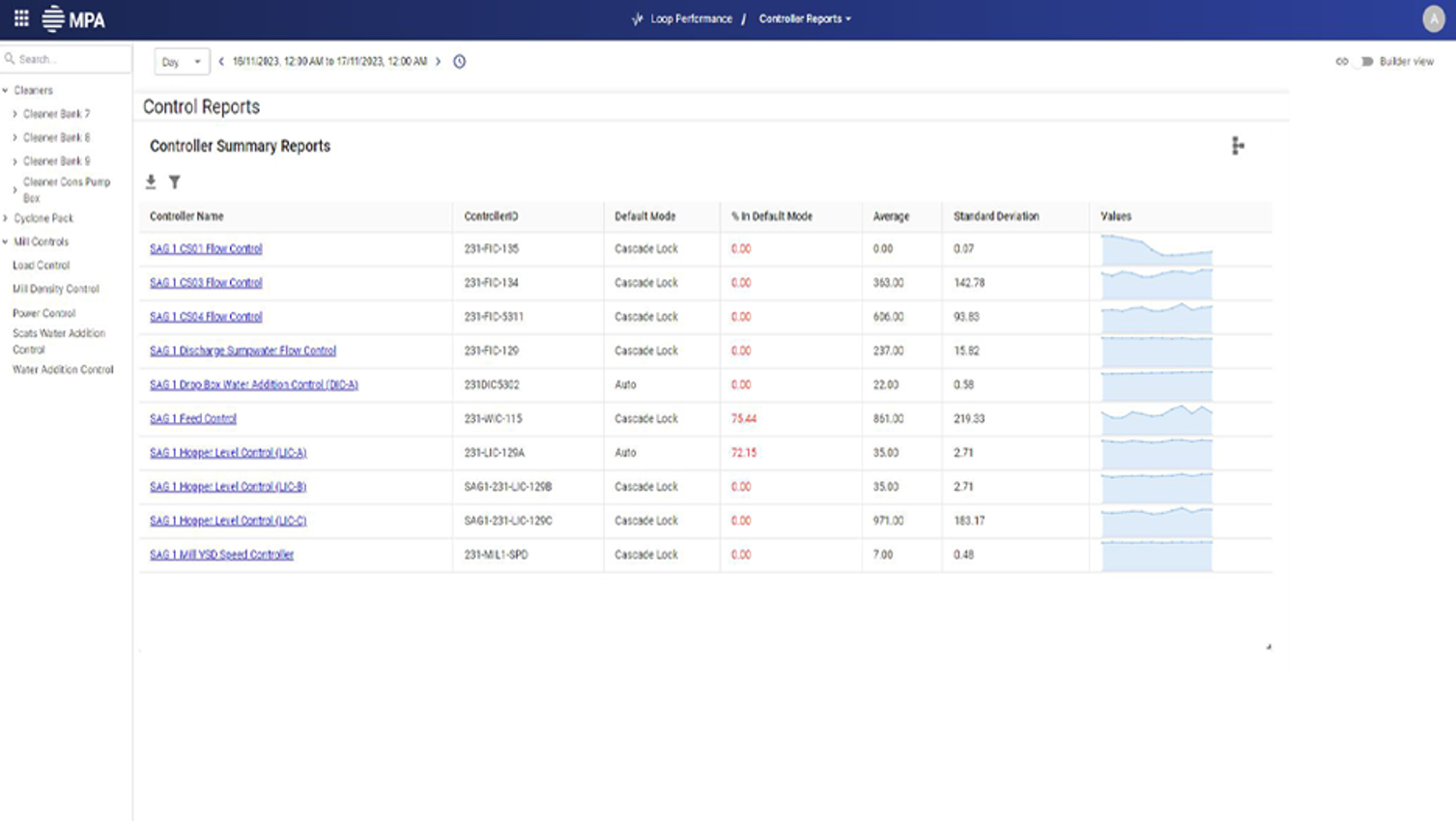
Task: Sort by Average column header
Action: 891,216
